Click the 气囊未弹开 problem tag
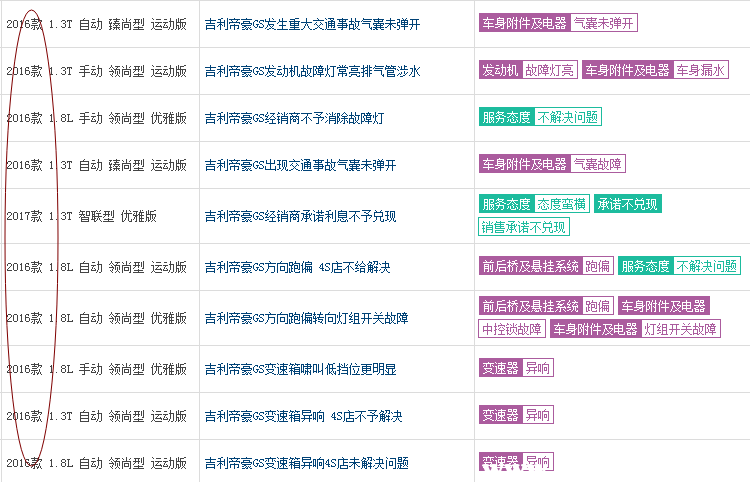 point(604,23)
